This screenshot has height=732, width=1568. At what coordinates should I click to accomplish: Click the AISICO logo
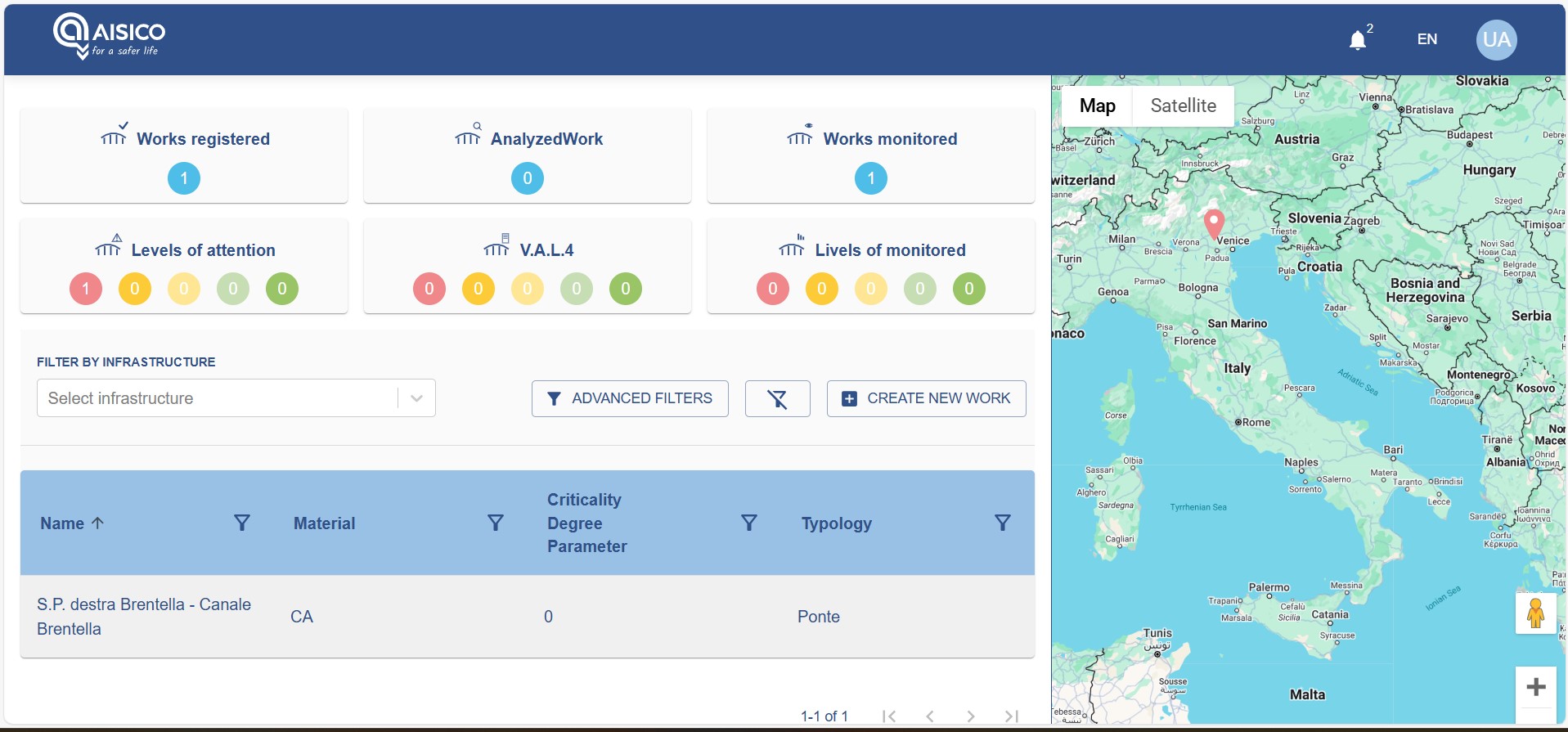pyautogui.click(x=109, y=38)
